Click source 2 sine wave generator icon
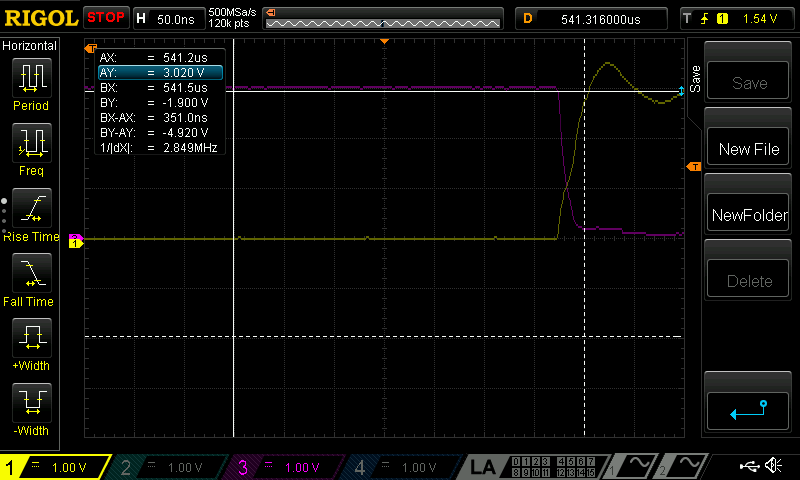Screen dimensions: 800x480 point(684,467)
